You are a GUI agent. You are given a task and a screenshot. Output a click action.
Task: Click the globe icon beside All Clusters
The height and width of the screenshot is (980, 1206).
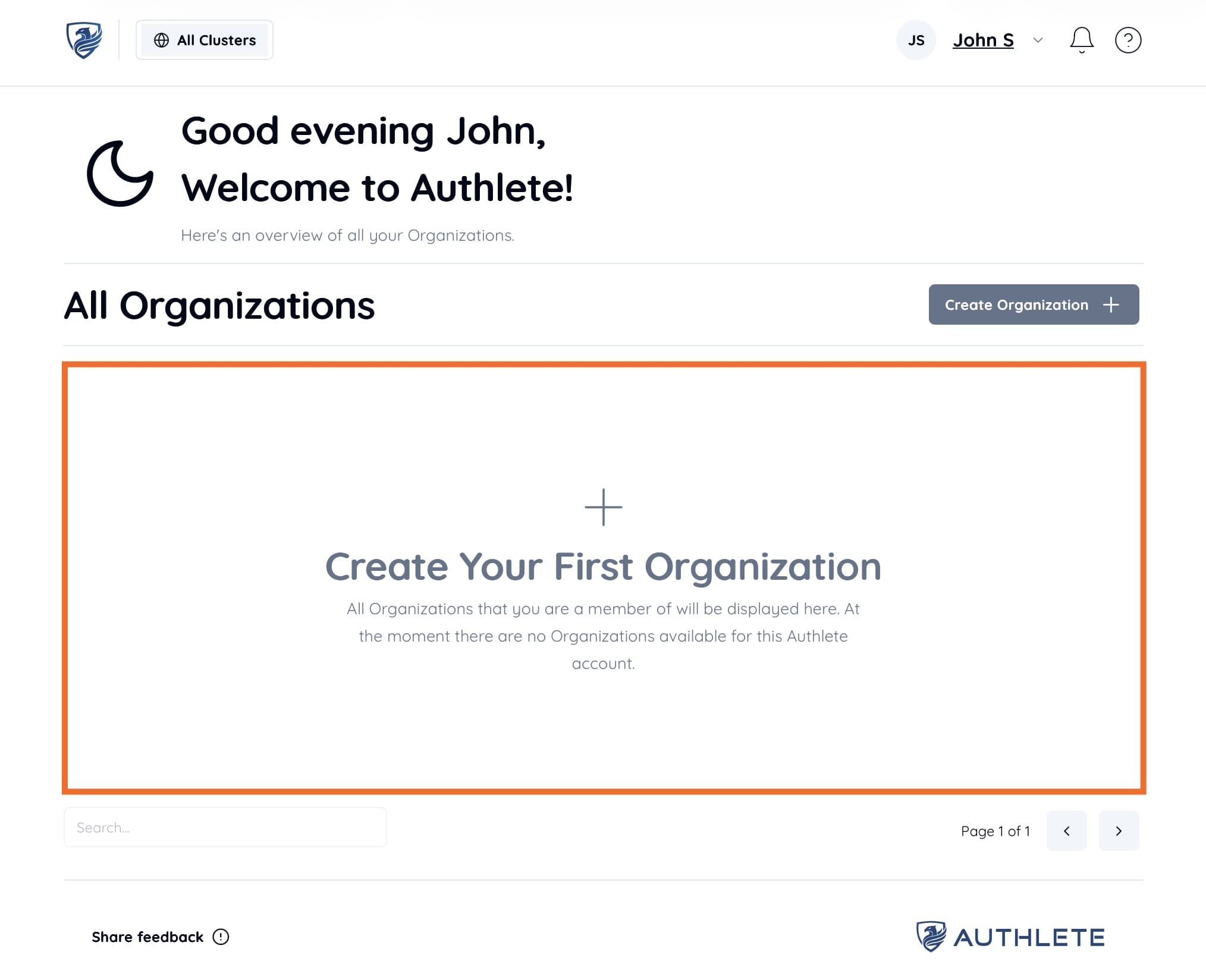pyautogui.click(x=161, y=40)
